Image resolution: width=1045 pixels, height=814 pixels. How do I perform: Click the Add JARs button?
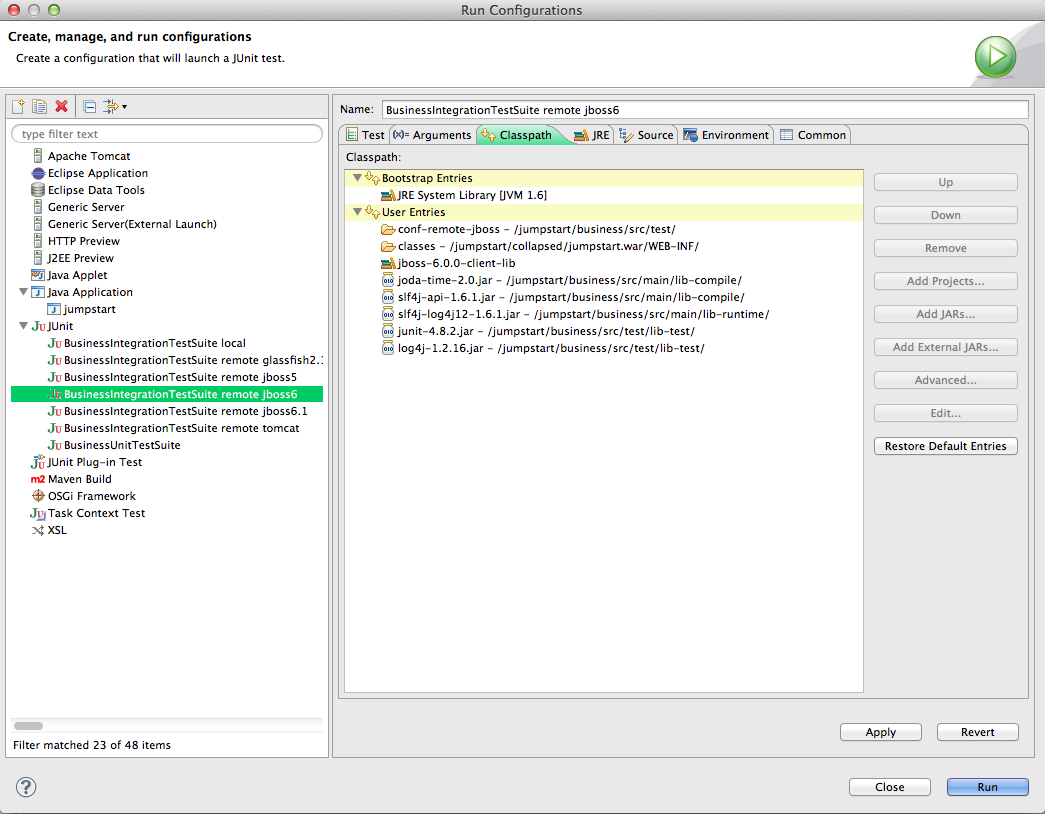tap(945, 314)
